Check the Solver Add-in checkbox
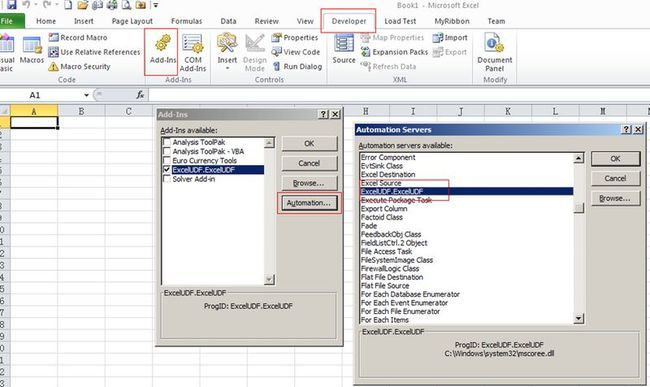 tap(167, 179)
